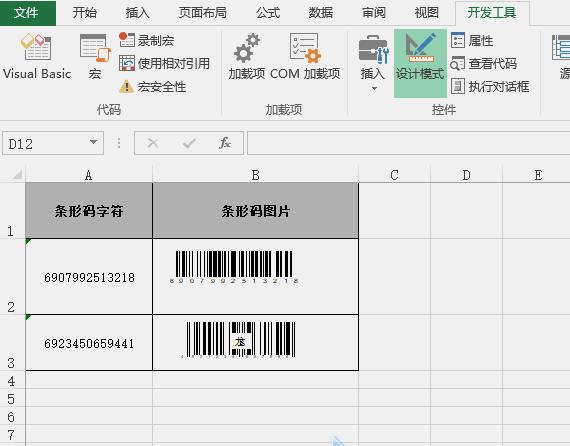Switch to the 页面布局 tab

[x=202, y=13]
